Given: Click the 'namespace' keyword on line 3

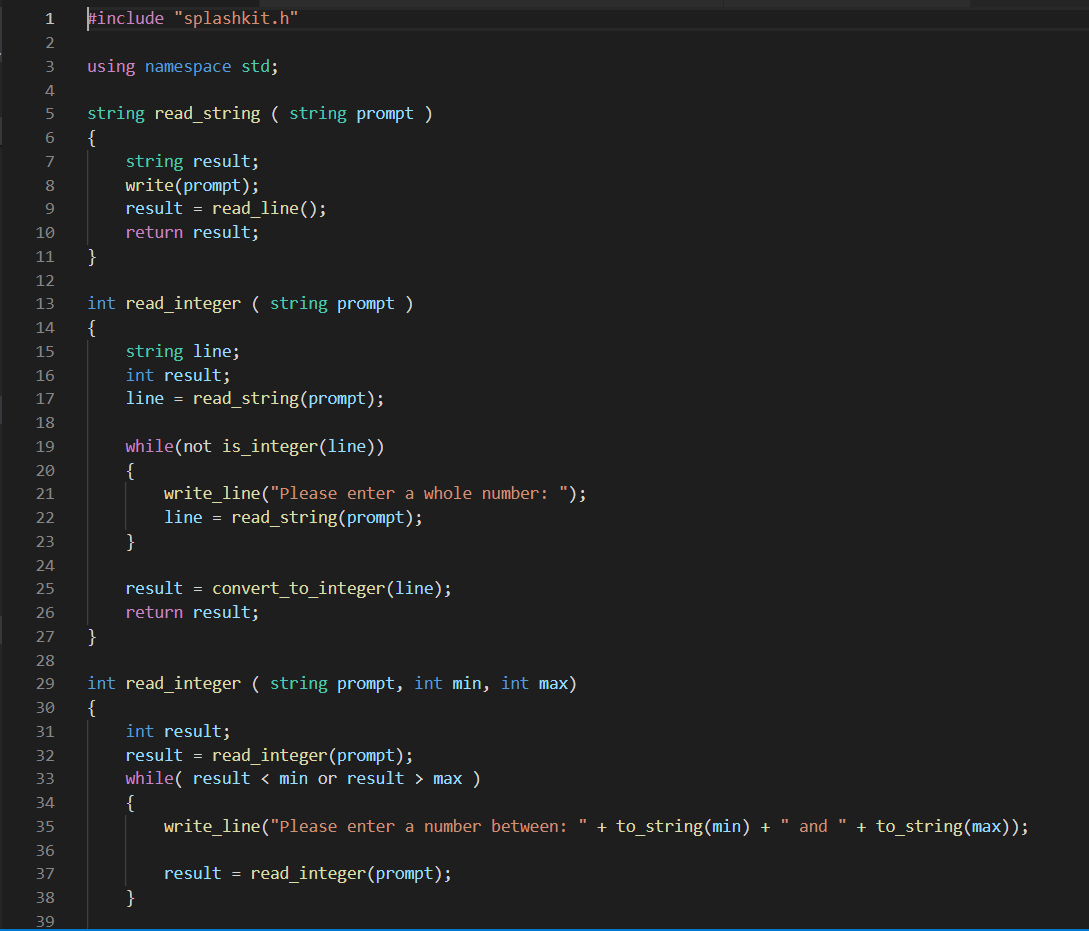Looking at the screenshot, I should (188, 67).
